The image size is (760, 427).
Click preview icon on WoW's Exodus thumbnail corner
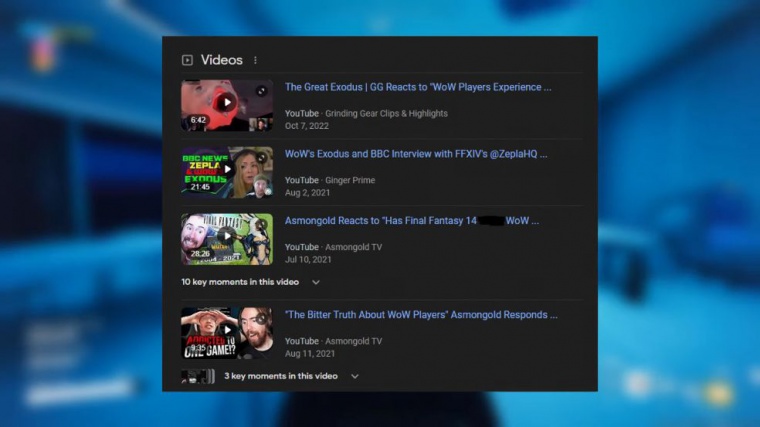point(261,158)
